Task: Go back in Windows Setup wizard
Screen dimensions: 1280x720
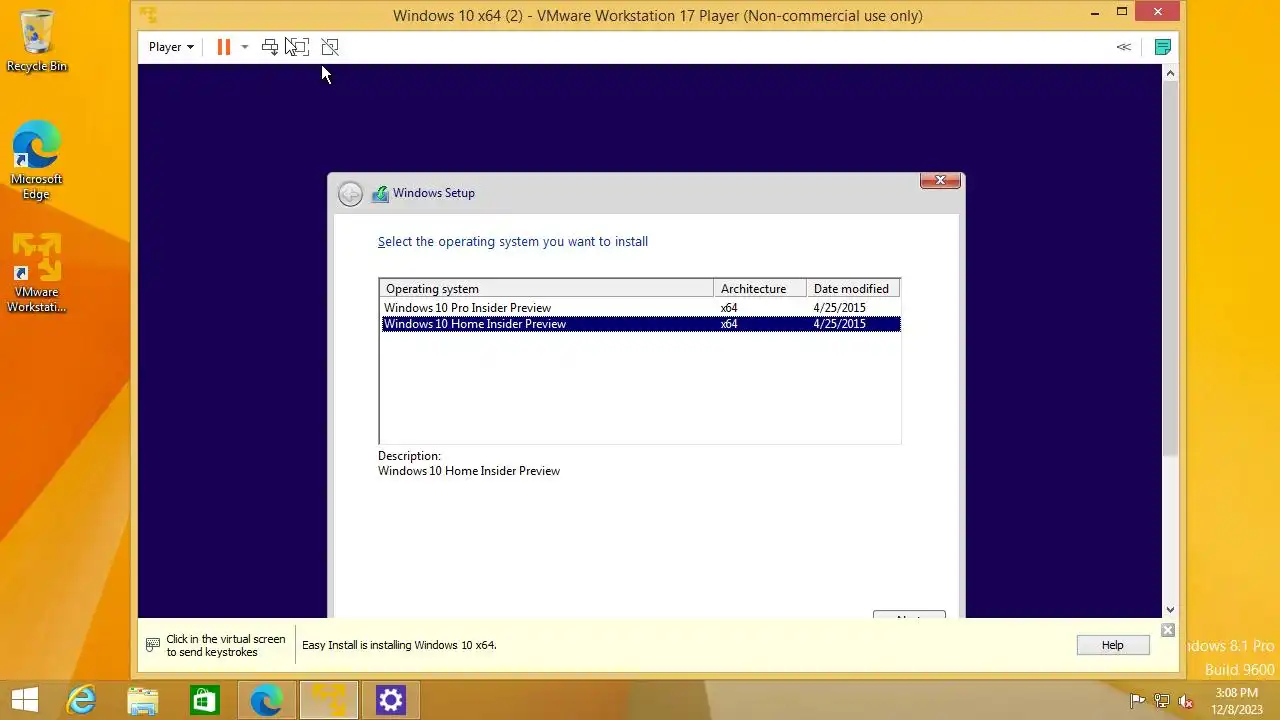Action: tap(350, 194)
